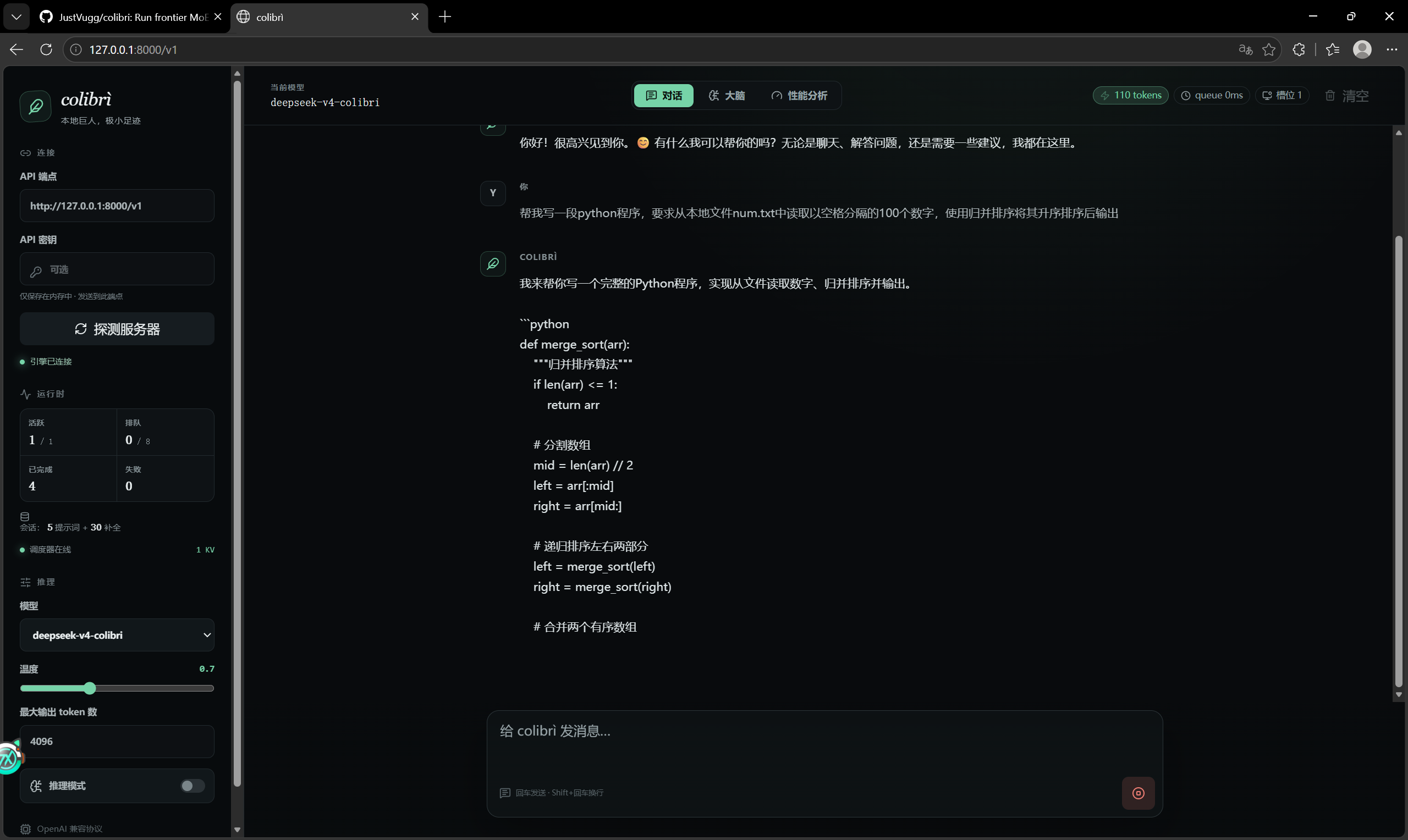Click the 探测服务器 button

(x=117, y=329)
